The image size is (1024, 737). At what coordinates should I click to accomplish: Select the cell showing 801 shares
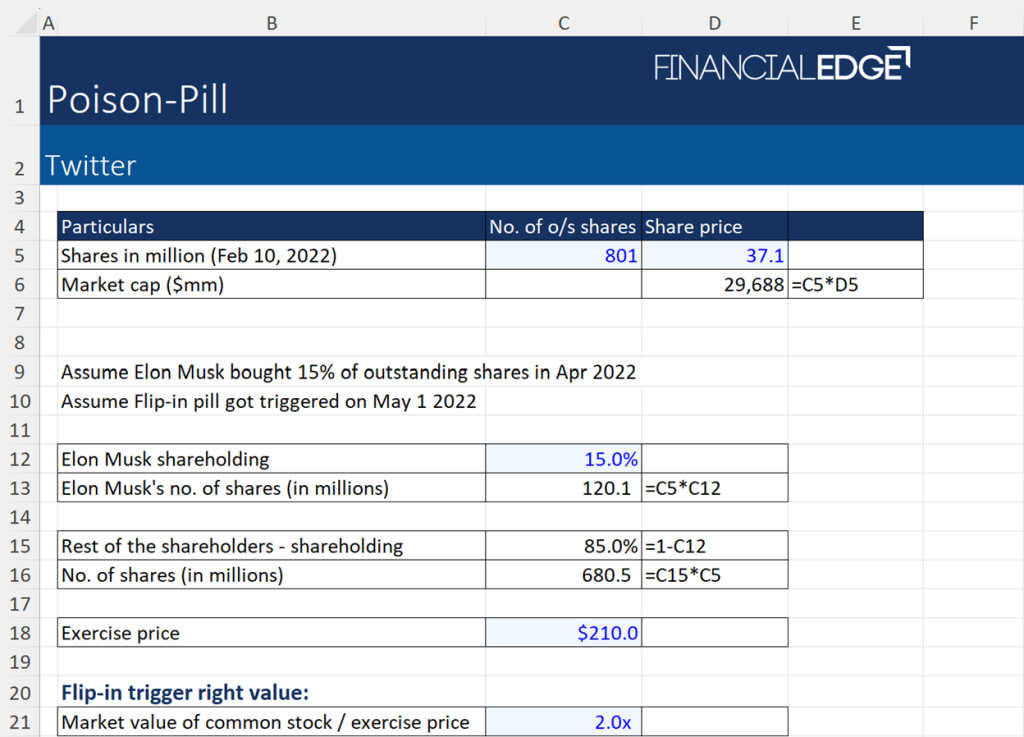tap(563, 255)
